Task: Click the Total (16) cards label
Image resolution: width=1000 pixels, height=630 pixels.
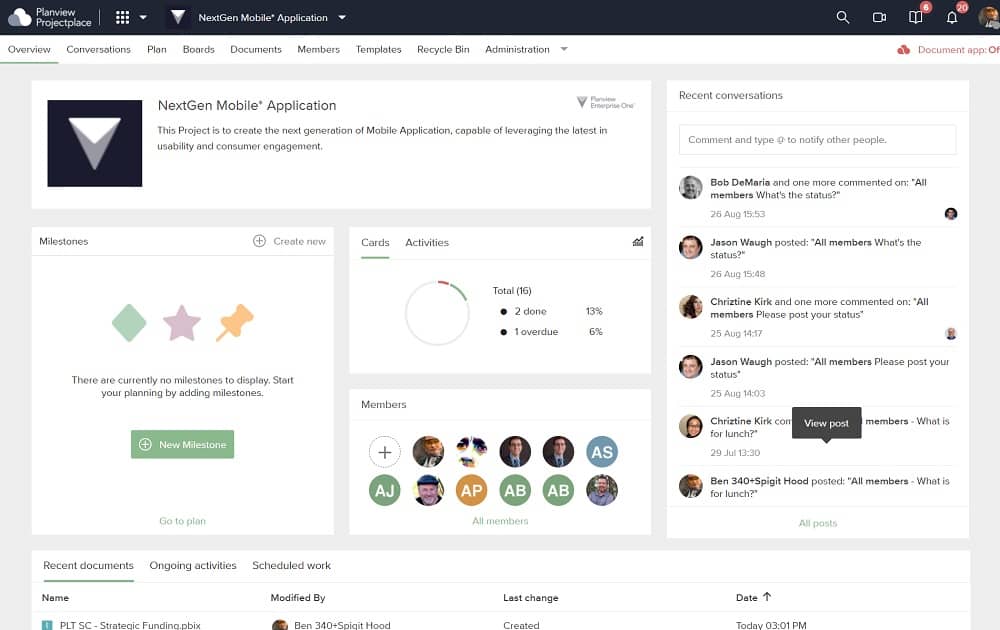Action: (512, 290)
